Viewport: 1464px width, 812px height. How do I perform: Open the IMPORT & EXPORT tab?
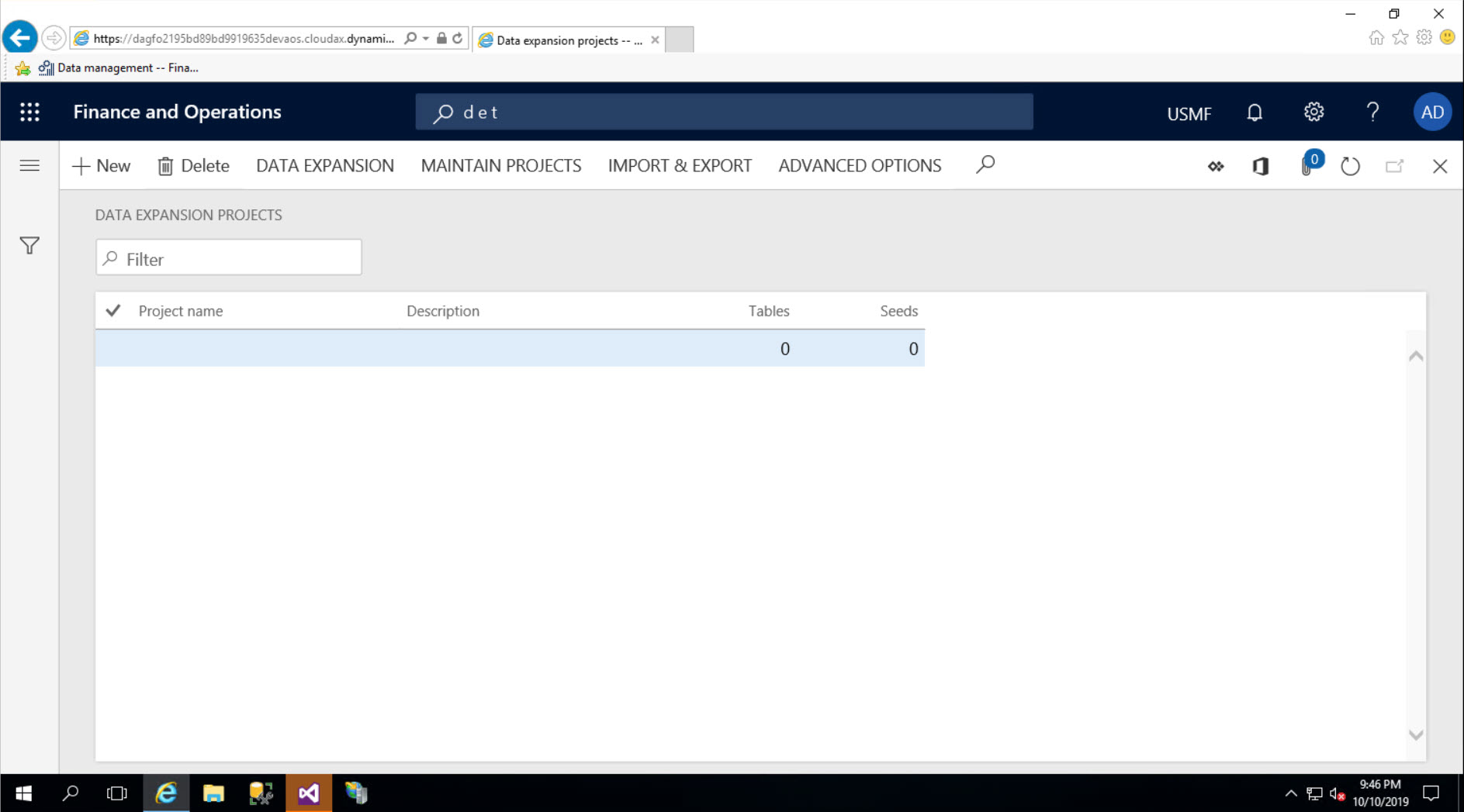pos(680,166)
